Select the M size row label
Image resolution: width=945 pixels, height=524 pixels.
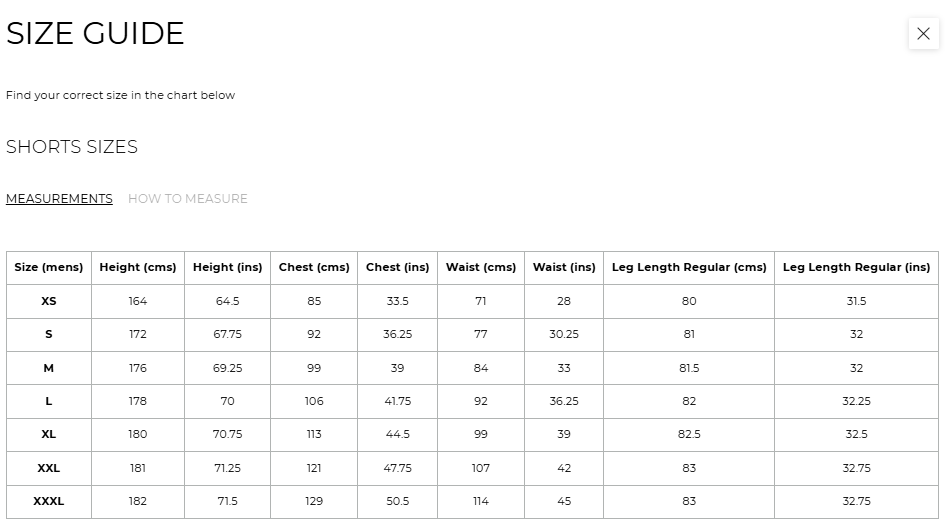[x=49, y=368]
